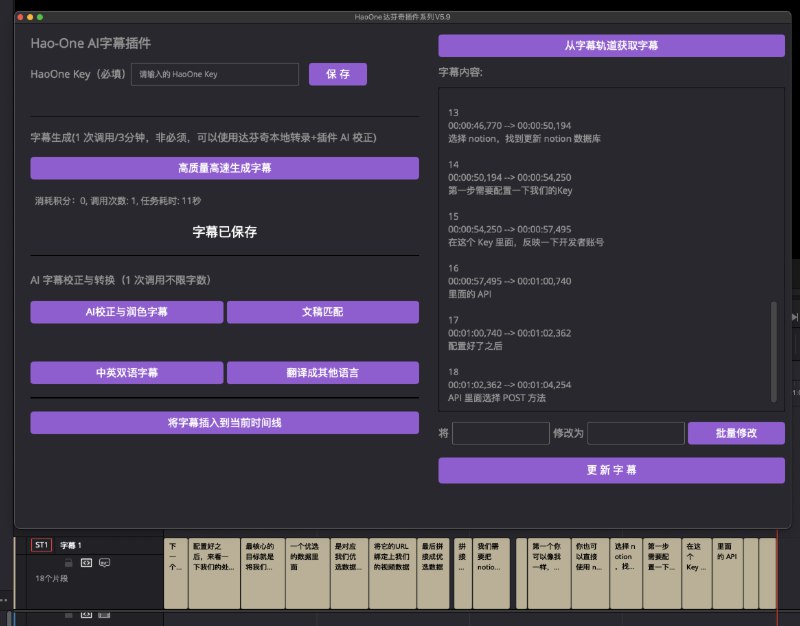The image size is (800, 626).
Task: Lock the lower video track
Action: tap(68, 615)
